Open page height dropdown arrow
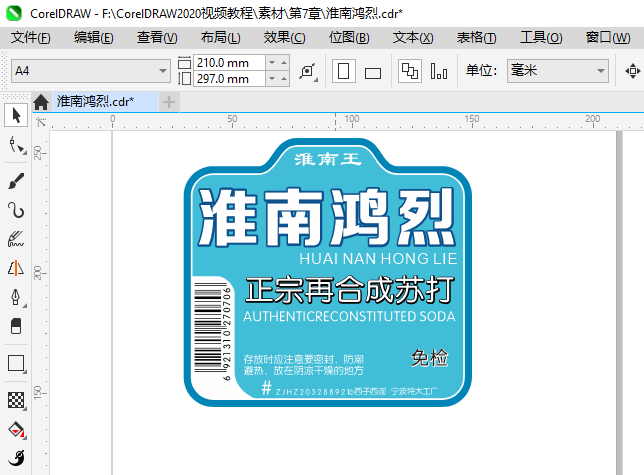This screenshot has width=644, height=475. click(272, 78)
